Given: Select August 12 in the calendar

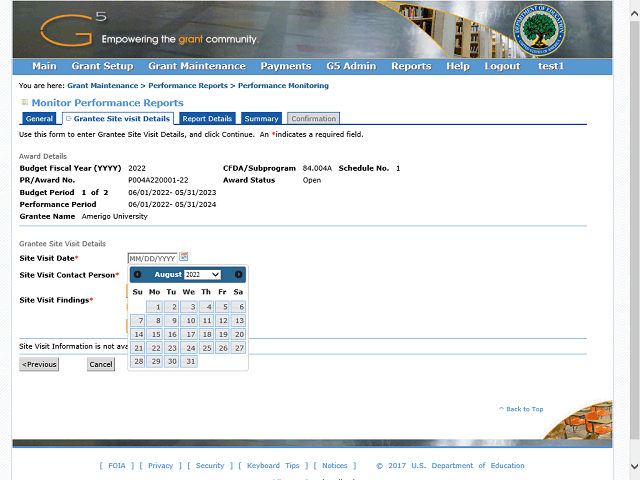Looking at the screenshot, I should (x=222, y=320).
